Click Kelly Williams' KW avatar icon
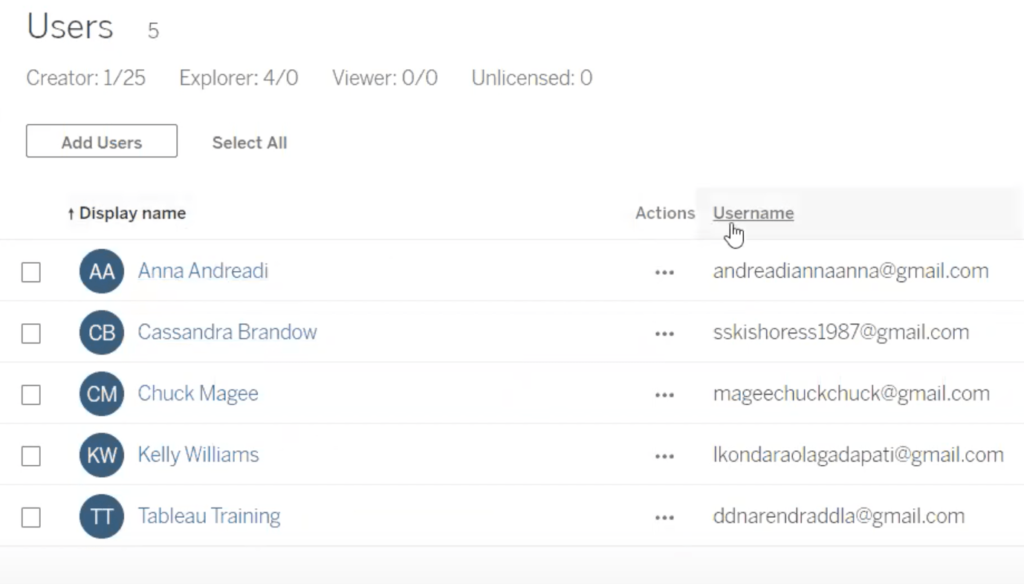This screenshot has width=1024, height=584. coord(101,455)
